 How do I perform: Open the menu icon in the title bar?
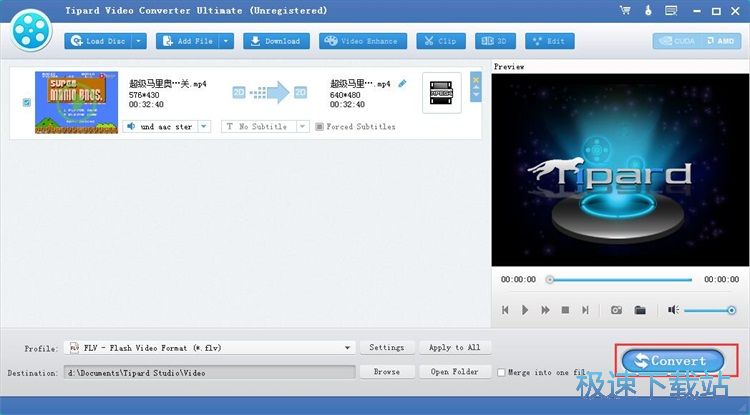(671, 11)
